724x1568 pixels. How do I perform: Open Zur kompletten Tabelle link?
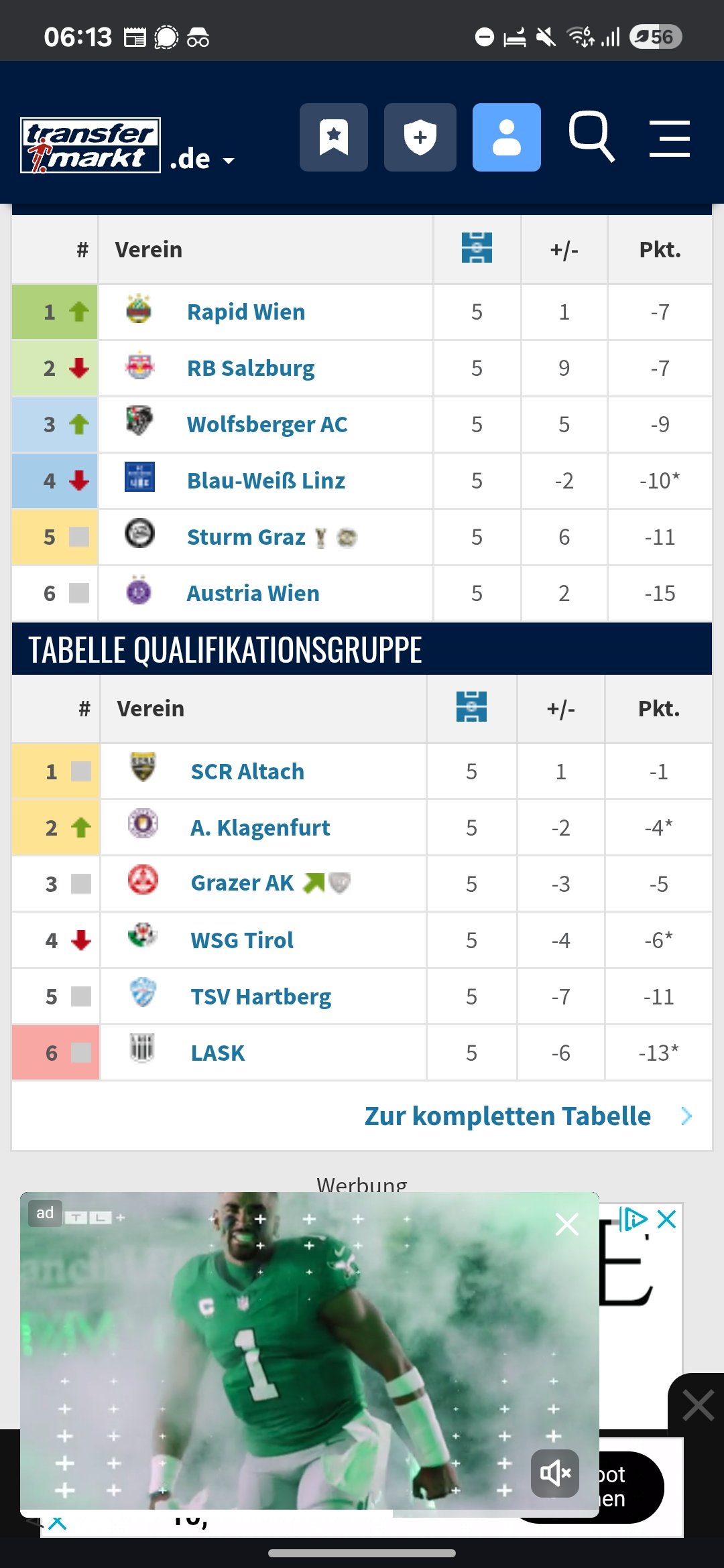pos(507,1116)
